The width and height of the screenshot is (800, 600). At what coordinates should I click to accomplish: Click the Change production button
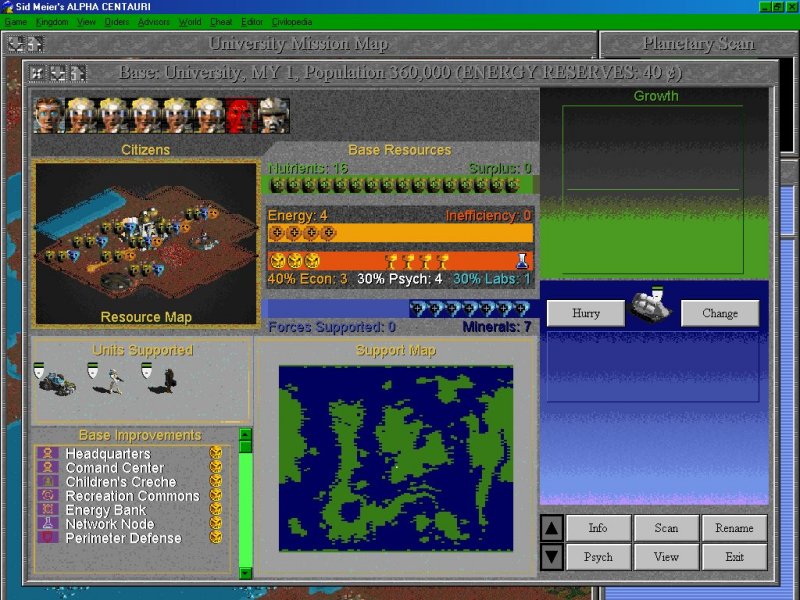[720, 313]
